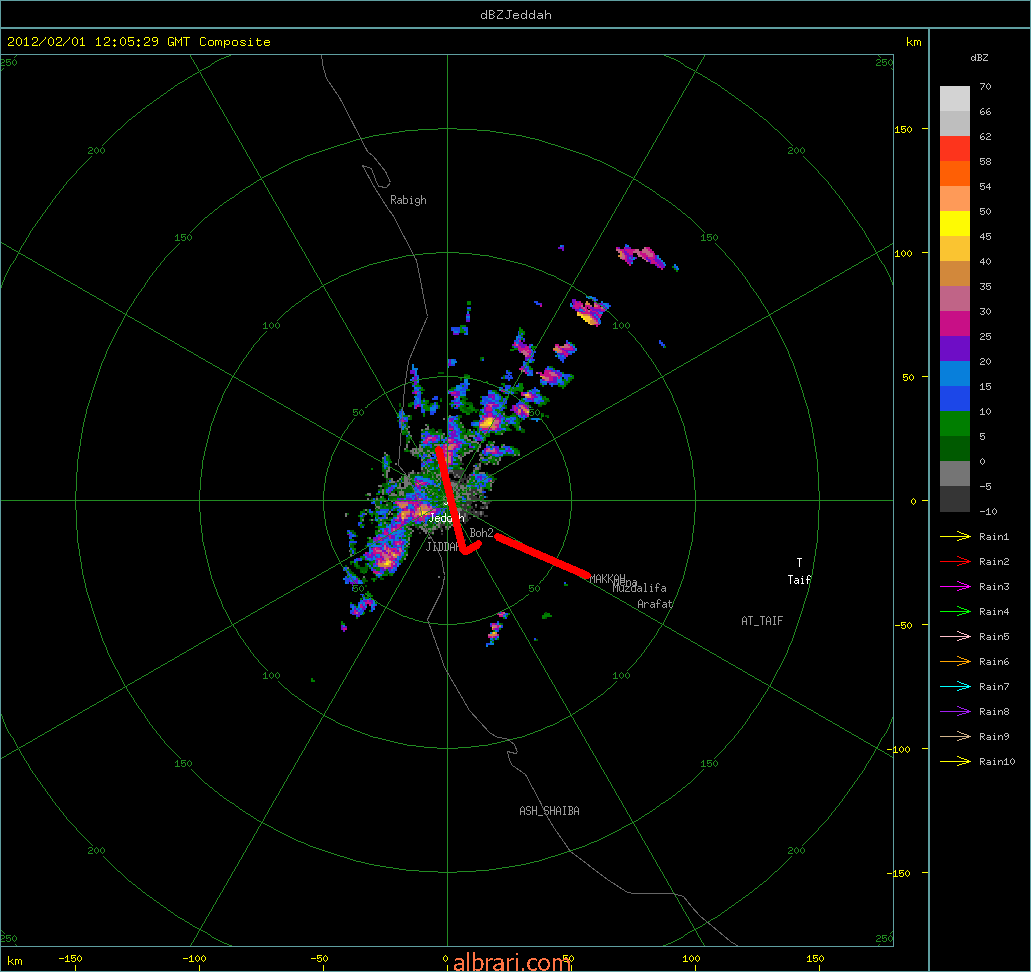This screenshot has height=972, width=1031.
Task: Click the Rain1 legend label
Action: tap(994, 537)
